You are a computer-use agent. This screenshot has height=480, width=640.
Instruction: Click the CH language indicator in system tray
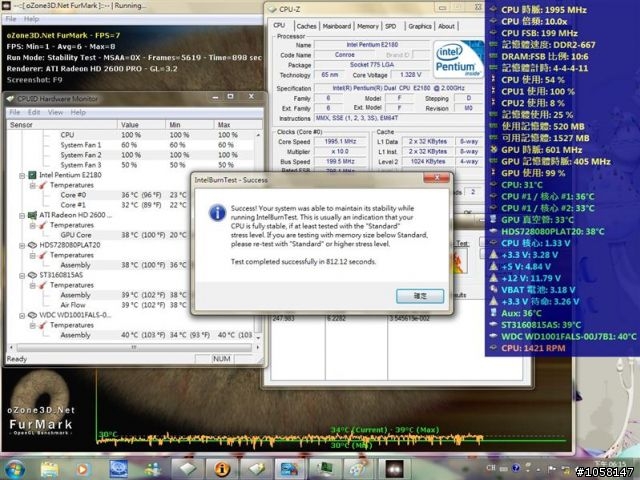pyautogui.click(x=491, y=468)
